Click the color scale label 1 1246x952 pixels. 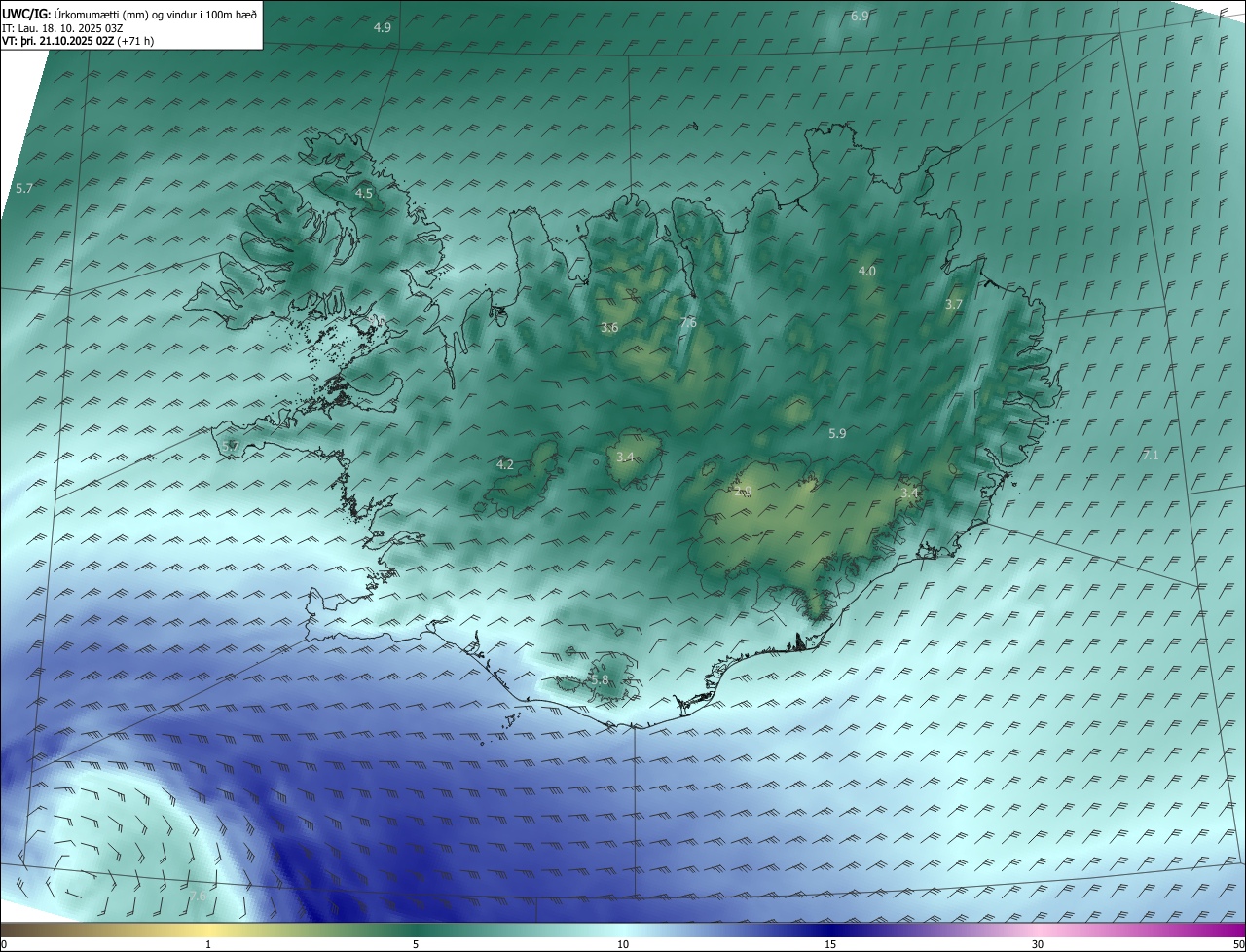point(208,944)
